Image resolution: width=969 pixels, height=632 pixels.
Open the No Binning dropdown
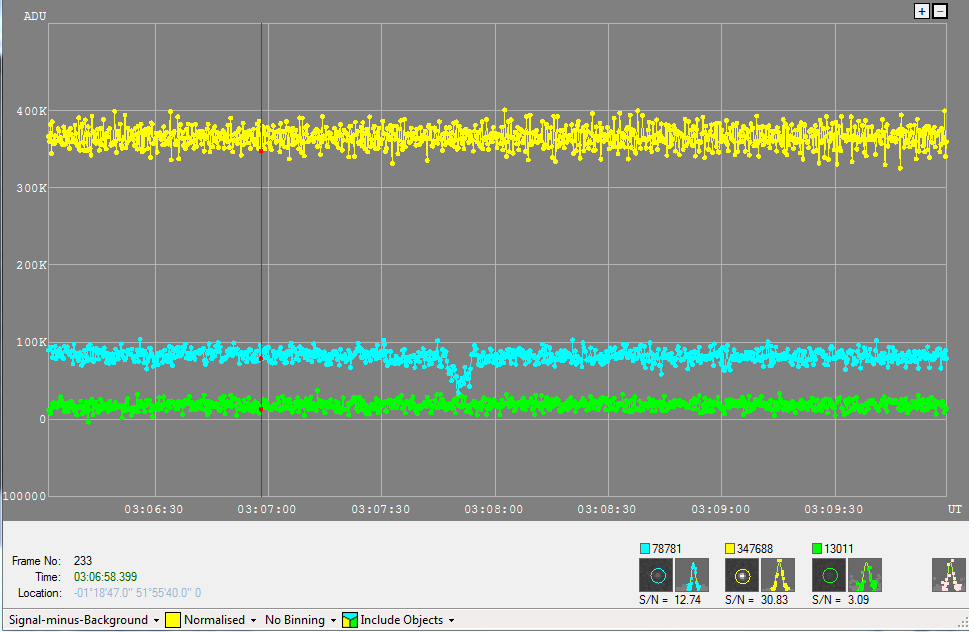pyautogui.click(x=300, y=620)
